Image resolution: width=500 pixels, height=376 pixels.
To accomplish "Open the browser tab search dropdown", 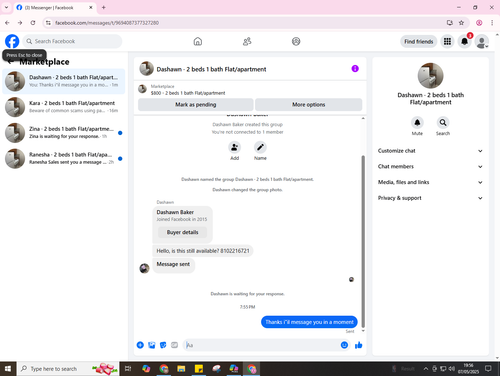I will [6, 7].
